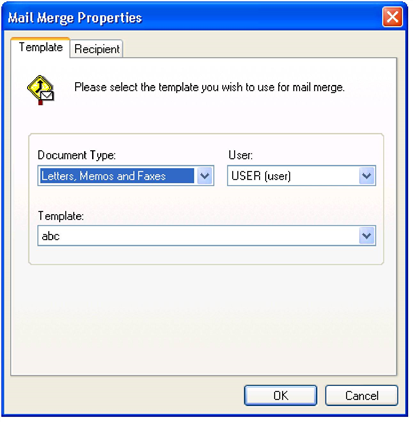Click the highlighted Letters, Memos and Faxes field

(x=117, y=176)
